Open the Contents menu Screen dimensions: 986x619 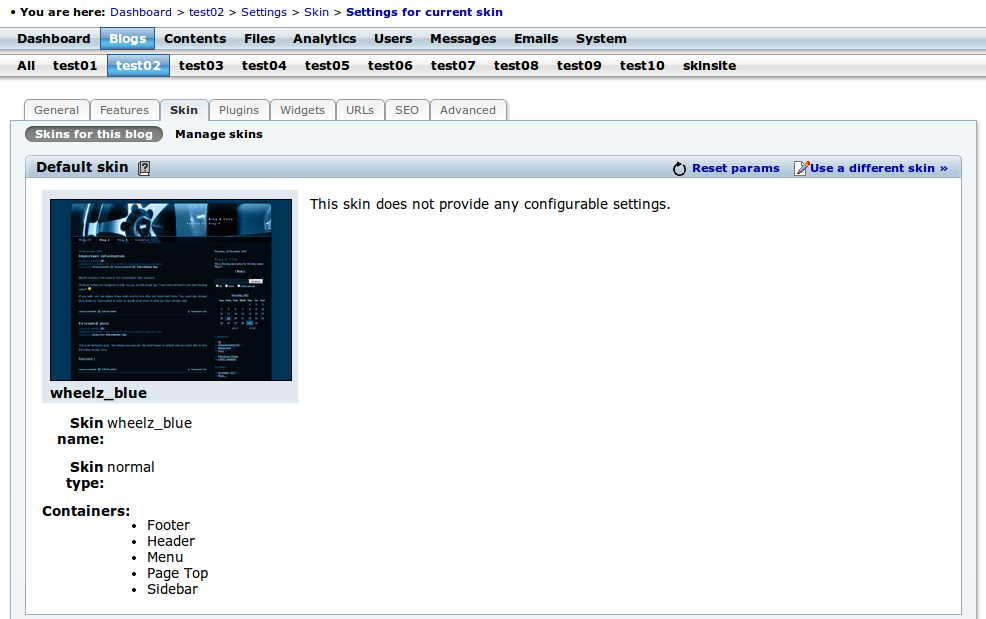pos(195,38)
